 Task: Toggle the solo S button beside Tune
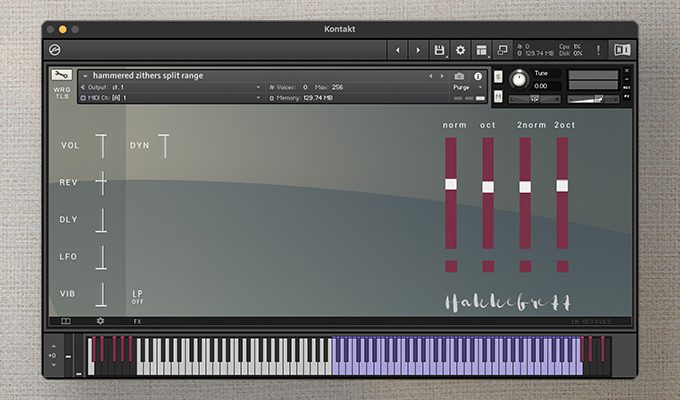[500, 76]
